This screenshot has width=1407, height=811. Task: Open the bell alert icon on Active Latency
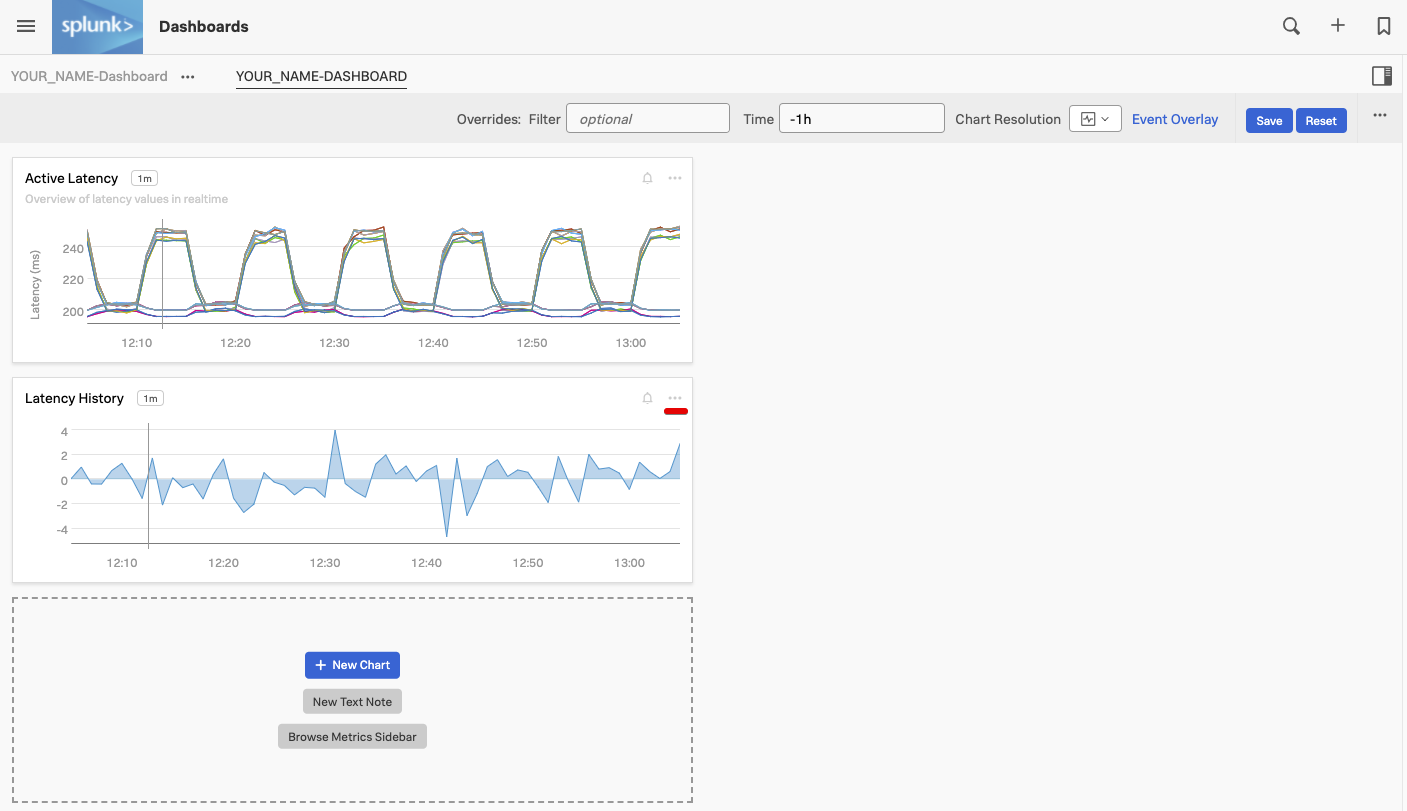(647, 178)
